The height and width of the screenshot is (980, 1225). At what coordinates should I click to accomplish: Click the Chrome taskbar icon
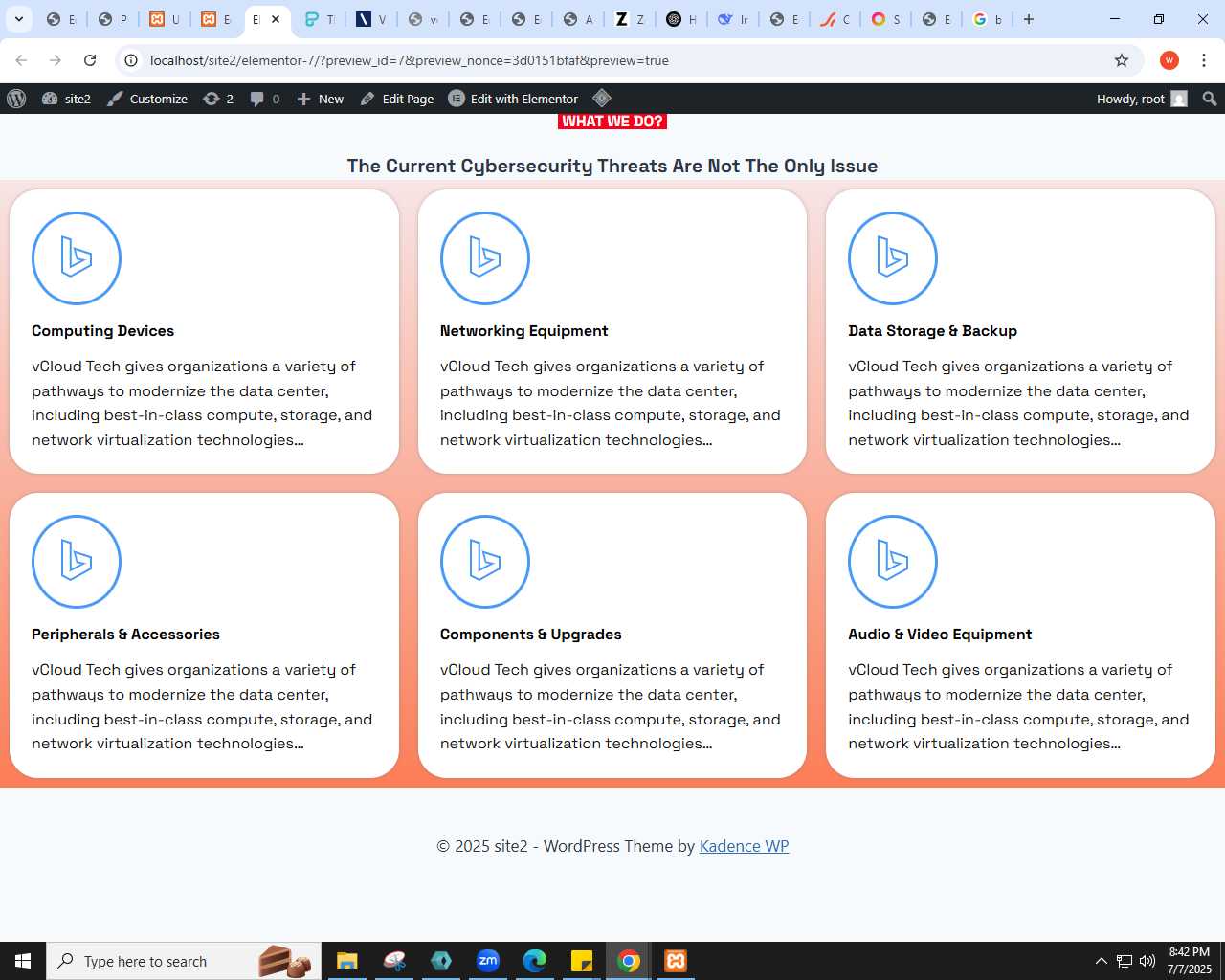click(x=629, y=961)
